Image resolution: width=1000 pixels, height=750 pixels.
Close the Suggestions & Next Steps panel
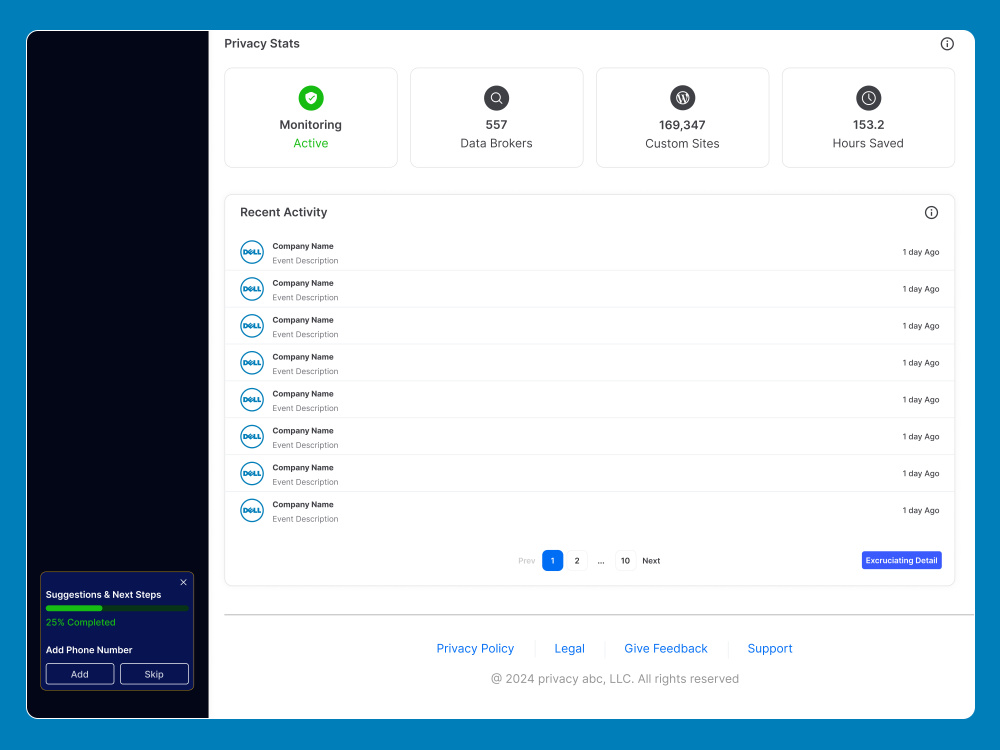pos(183,582)
